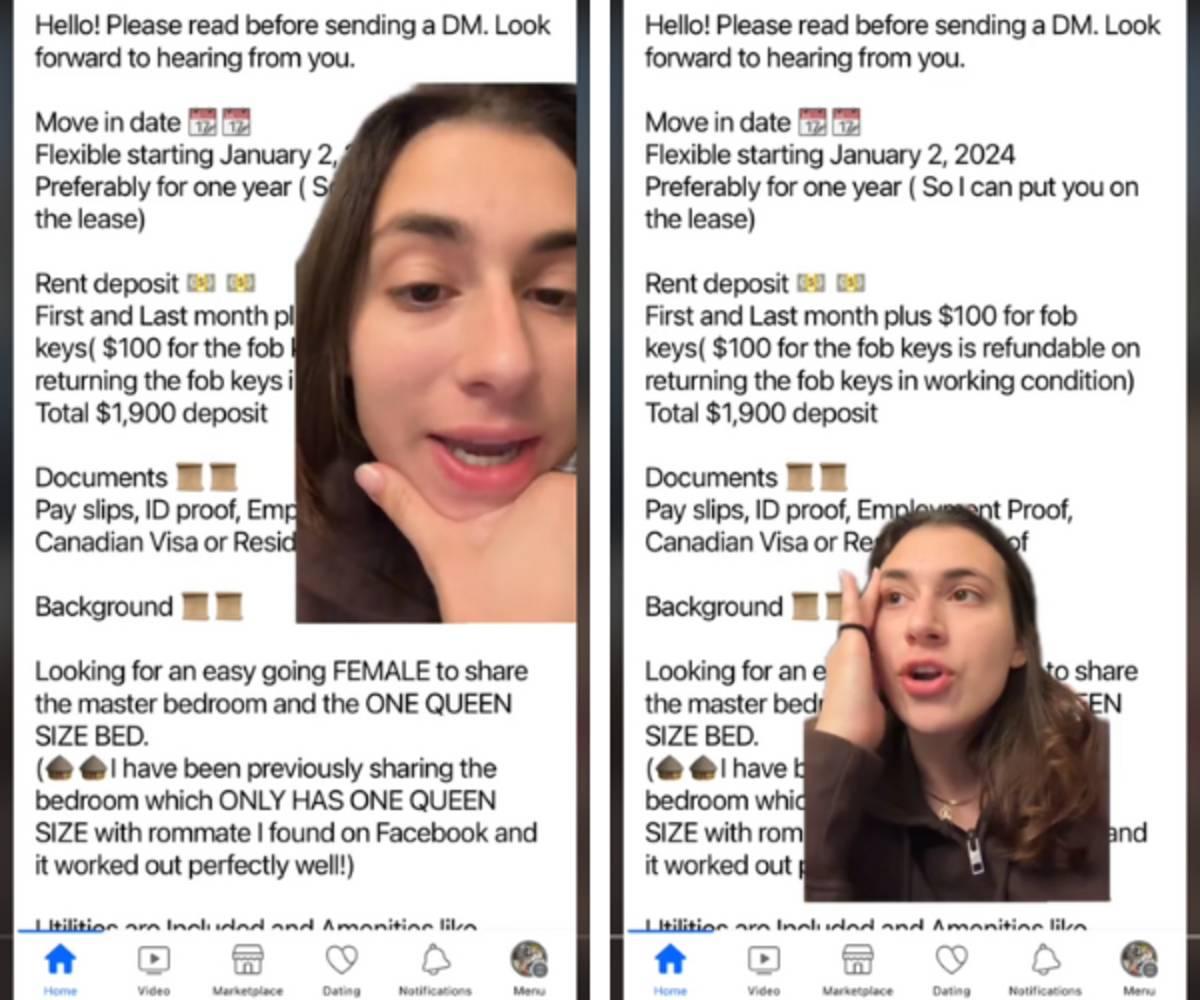Image resolution: width=1200 pixels, height=1000 pixels.
Task: Open Video tab in the right panel
Action: [763, 961]
